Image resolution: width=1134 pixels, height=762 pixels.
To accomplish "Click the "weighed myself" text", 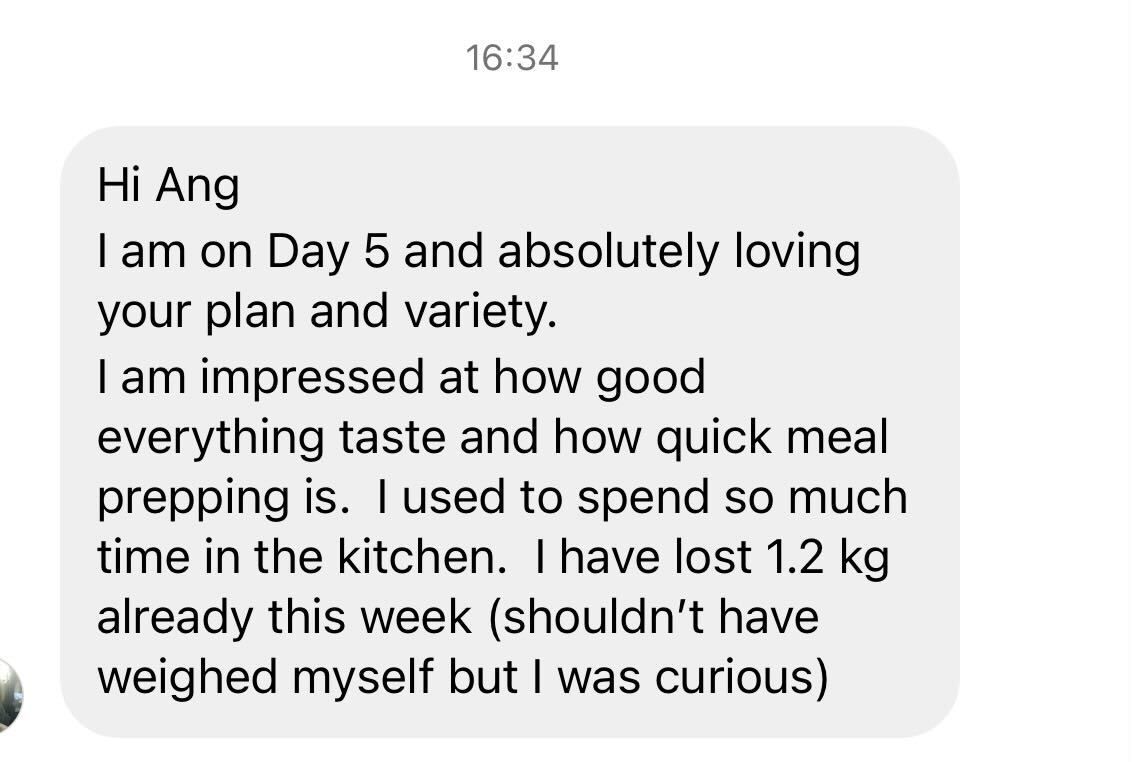I will click(x=262, y=677).
